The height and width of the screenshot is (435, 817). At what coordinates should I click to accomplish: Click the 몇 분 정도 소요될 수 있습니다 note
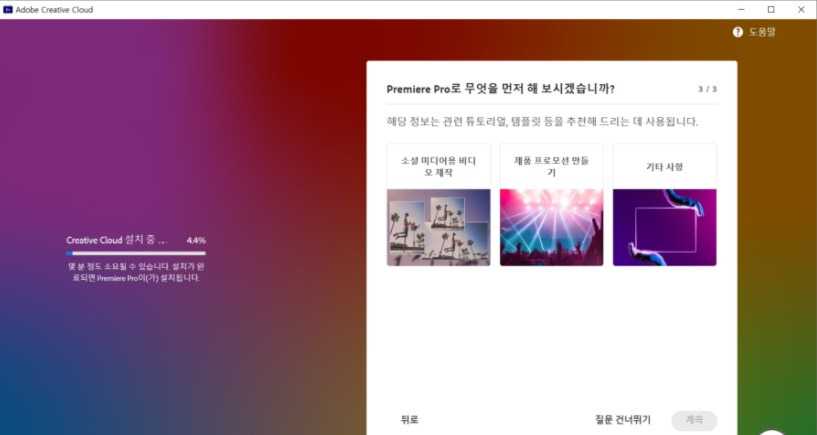point(135,272)
